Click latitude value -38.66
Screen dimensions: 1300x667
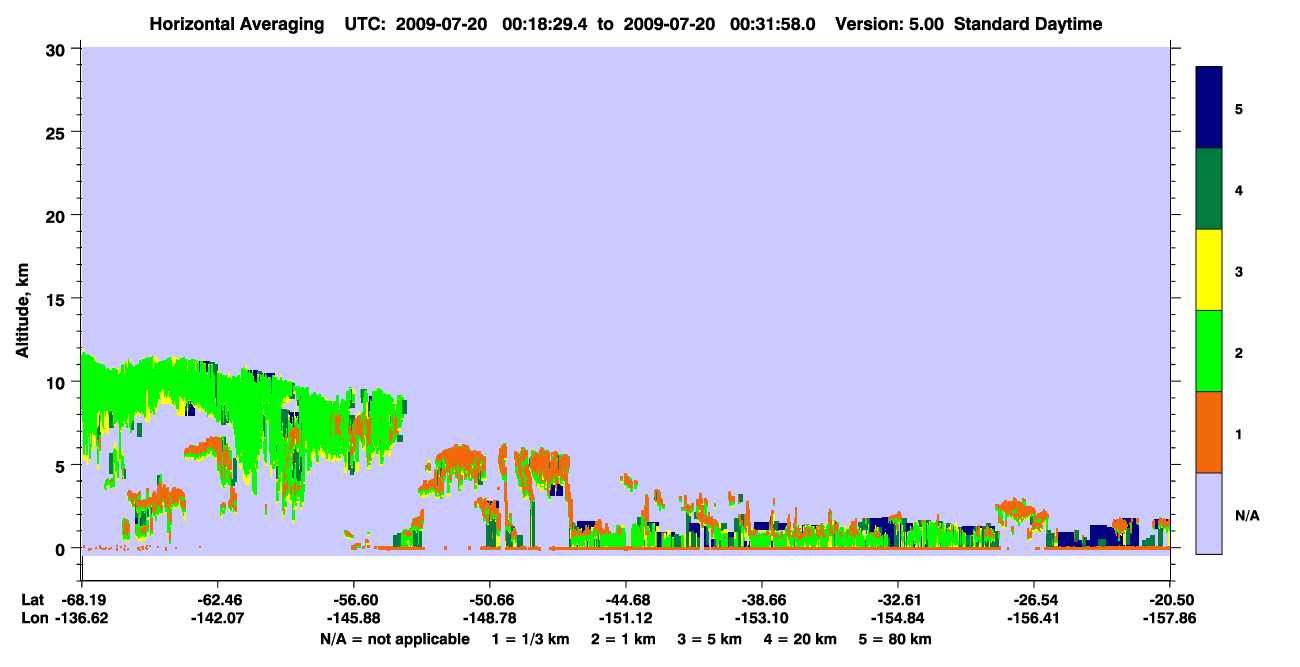point(762,600)
